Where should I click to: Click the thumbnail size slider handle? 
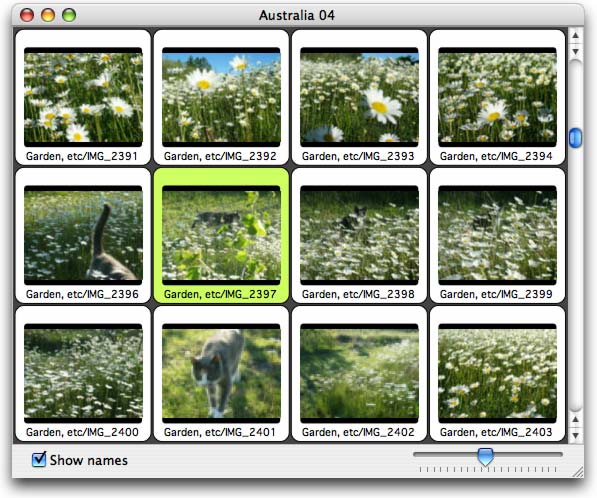point(485,456)
